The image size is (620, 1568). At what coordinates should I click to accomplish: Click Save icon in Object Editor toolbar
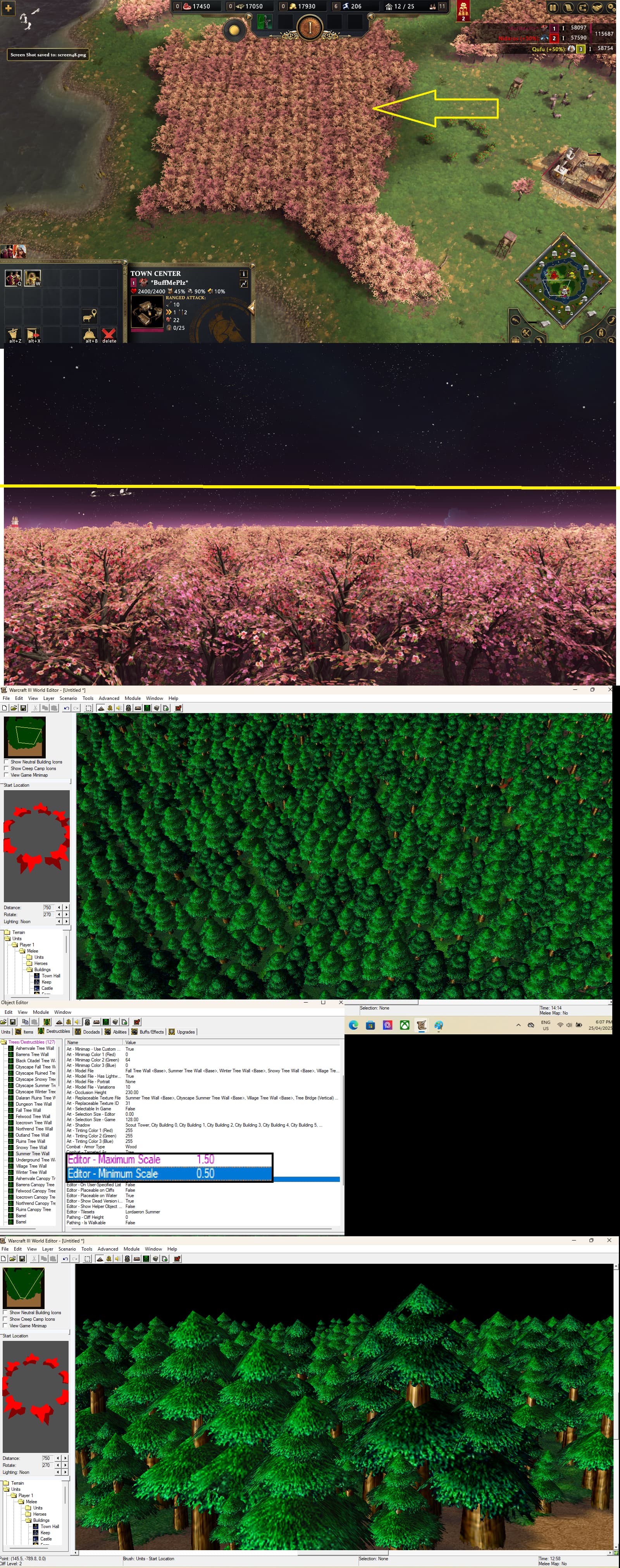[13, 1022]
